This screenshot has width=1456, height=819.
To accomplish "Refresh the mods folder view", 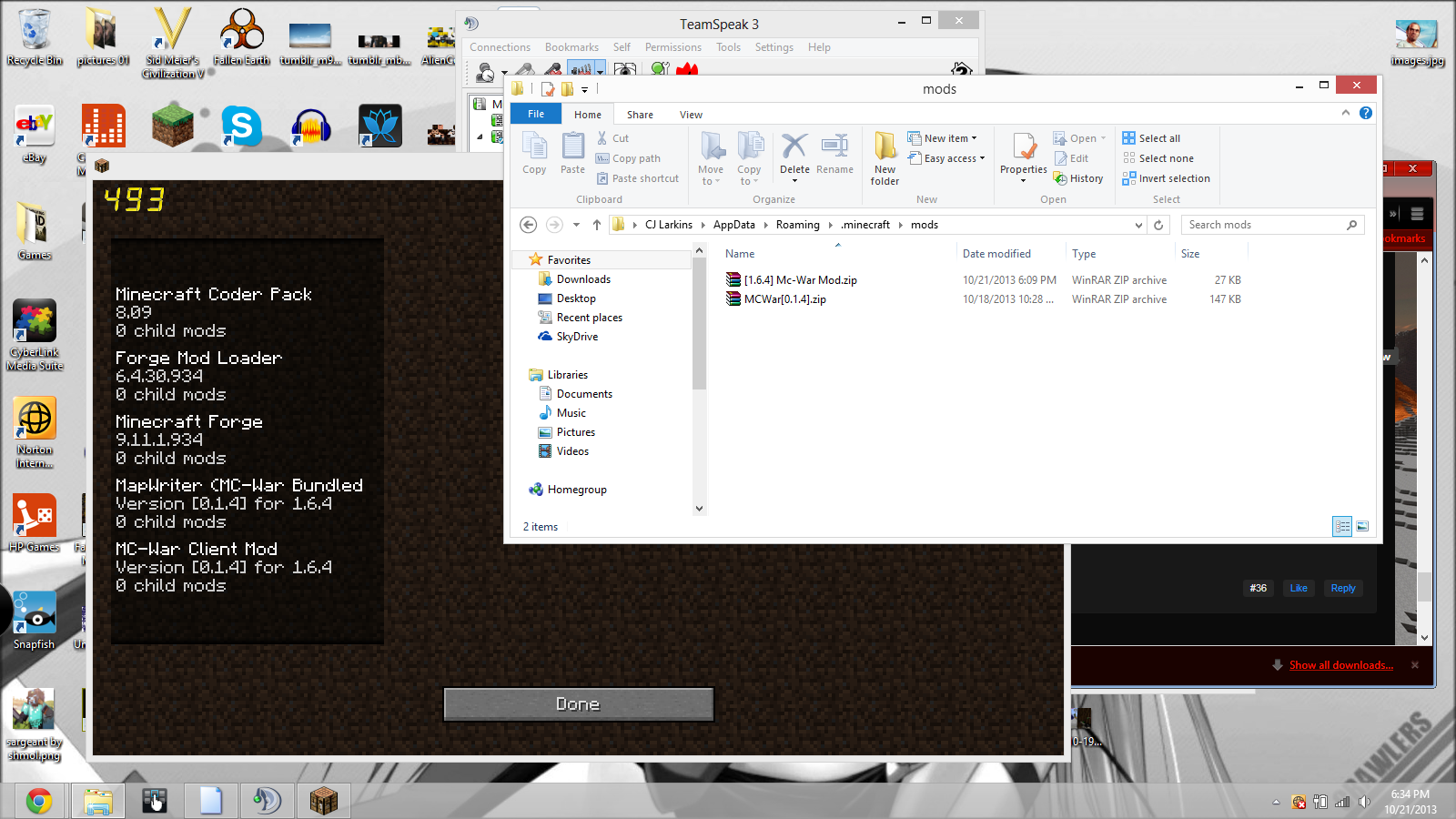I will tap(1158, 225).
